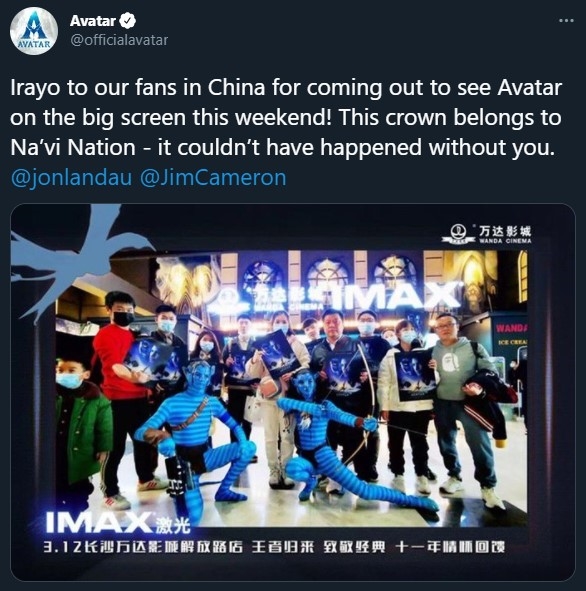Click the Wanda ice cream sign in the photo
The image size is (586, 591).
pyautogui.click(x=511, y=334)
